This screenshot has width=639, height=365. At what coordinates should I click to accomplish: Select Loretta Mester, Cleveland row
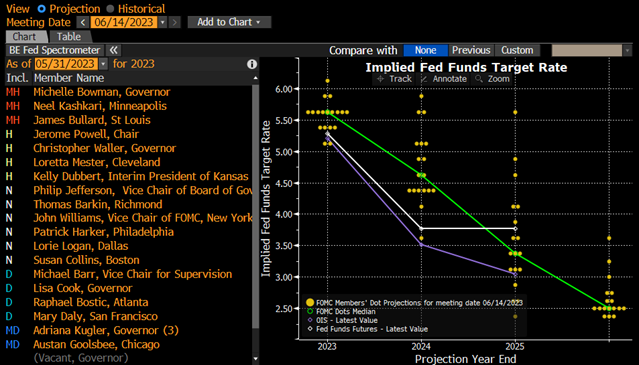pyautogui.click(x=129, y=162)
